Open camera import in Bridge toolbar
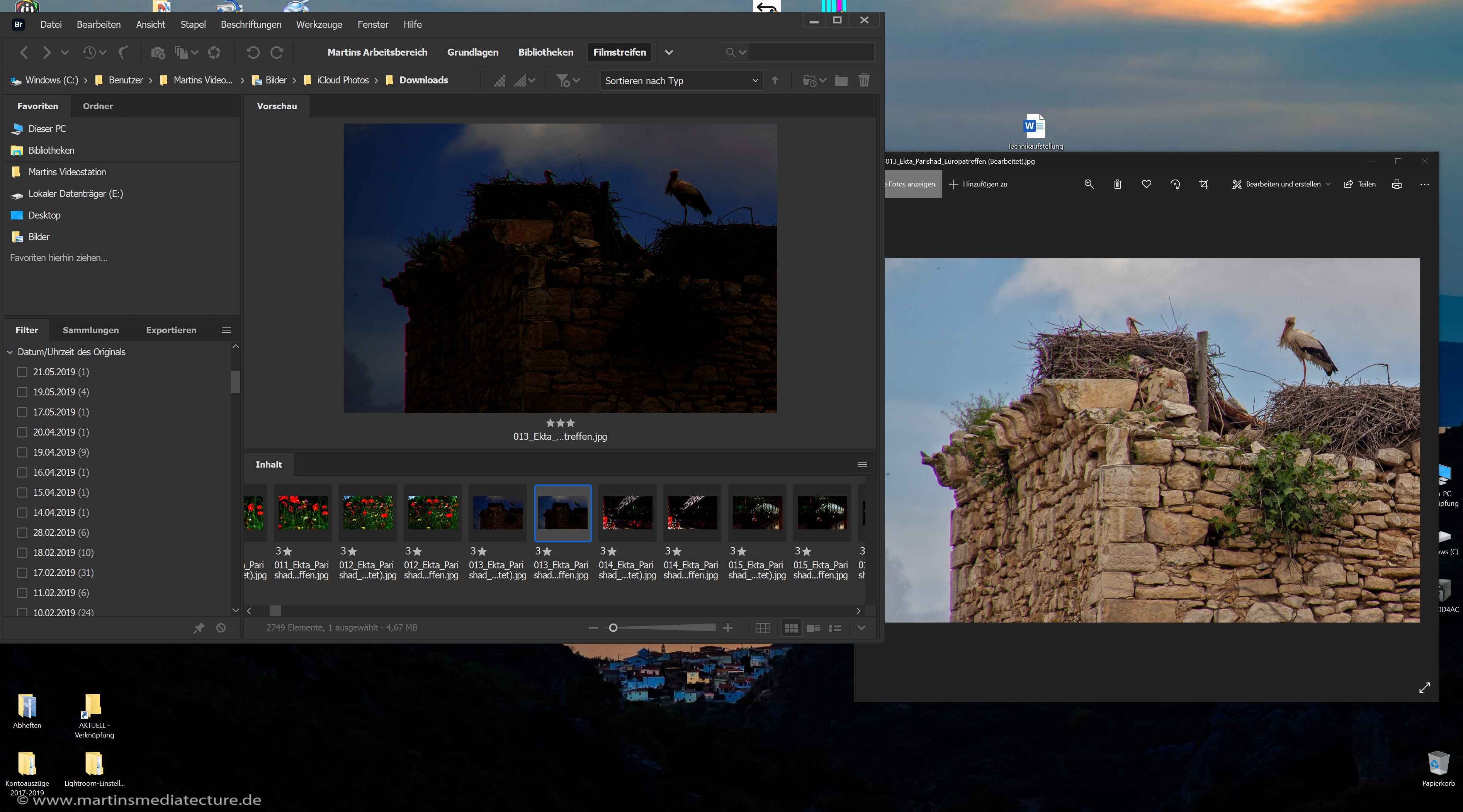The image size is (1463, 812). 158,52
